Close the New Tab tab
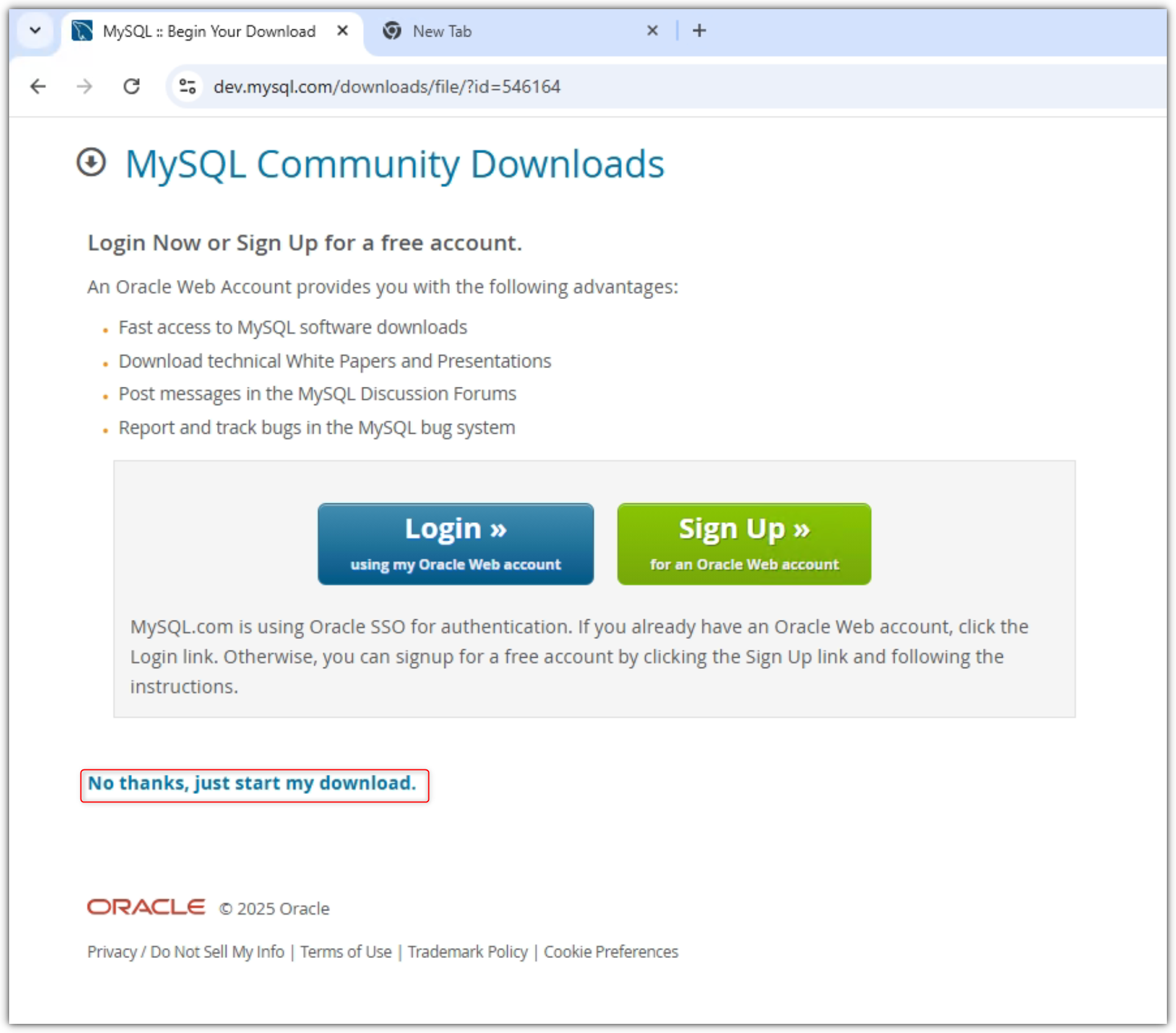 pos(652,31)
